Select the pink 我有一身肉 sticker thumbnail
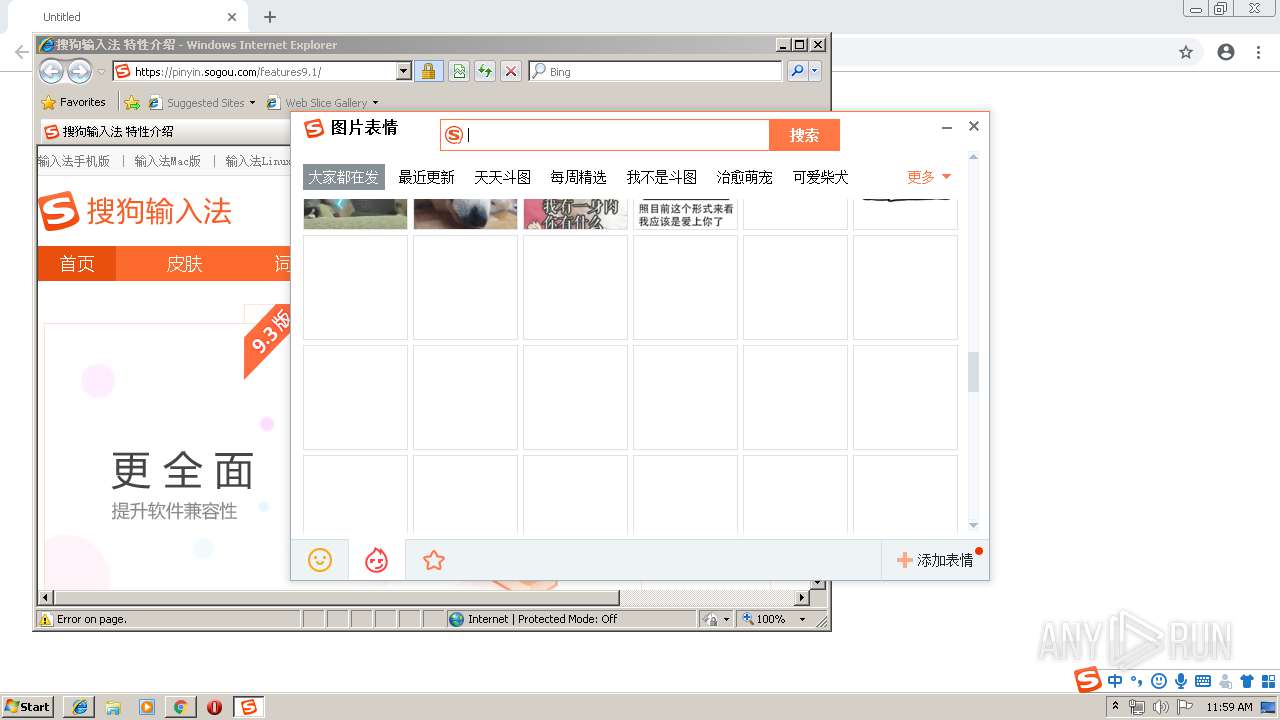 pos(576,214)
